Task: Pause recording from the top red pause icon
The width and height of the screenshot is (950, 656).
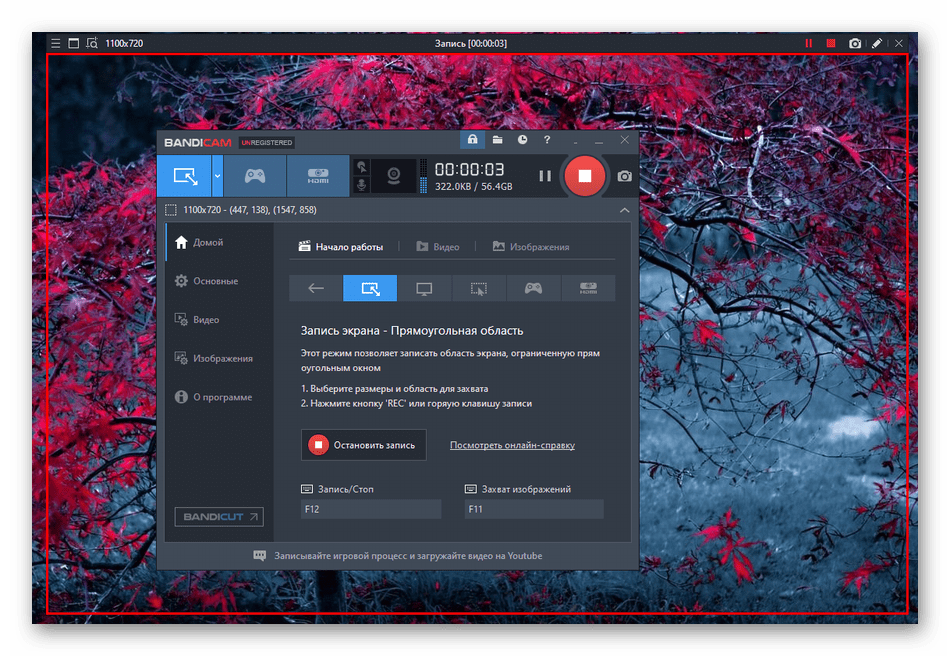Action: [808, 44]
